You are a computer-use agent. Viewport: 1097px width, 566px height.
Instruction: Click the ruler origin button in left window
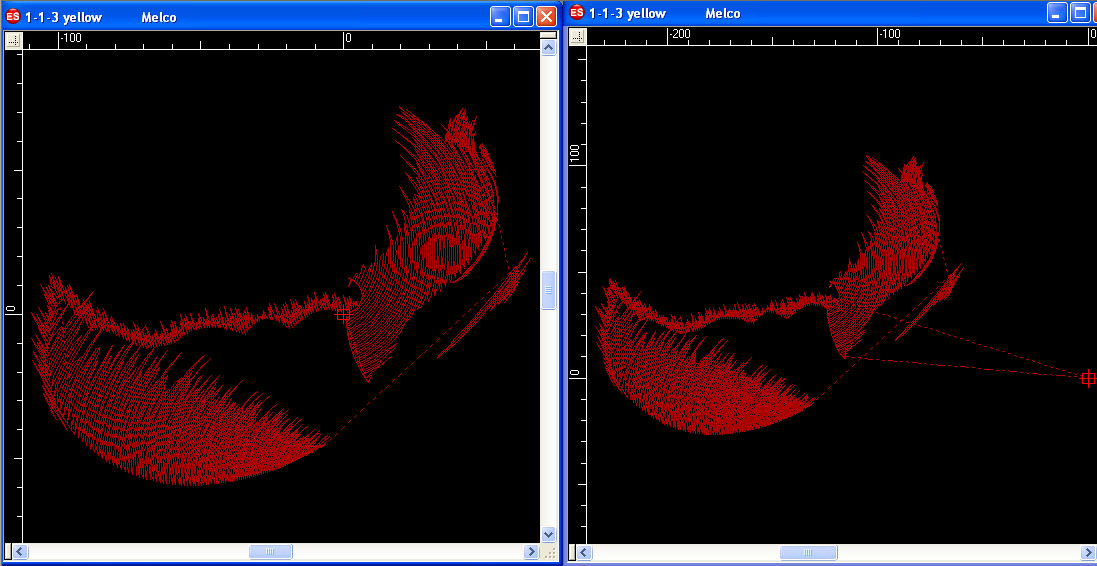(13, 41)
